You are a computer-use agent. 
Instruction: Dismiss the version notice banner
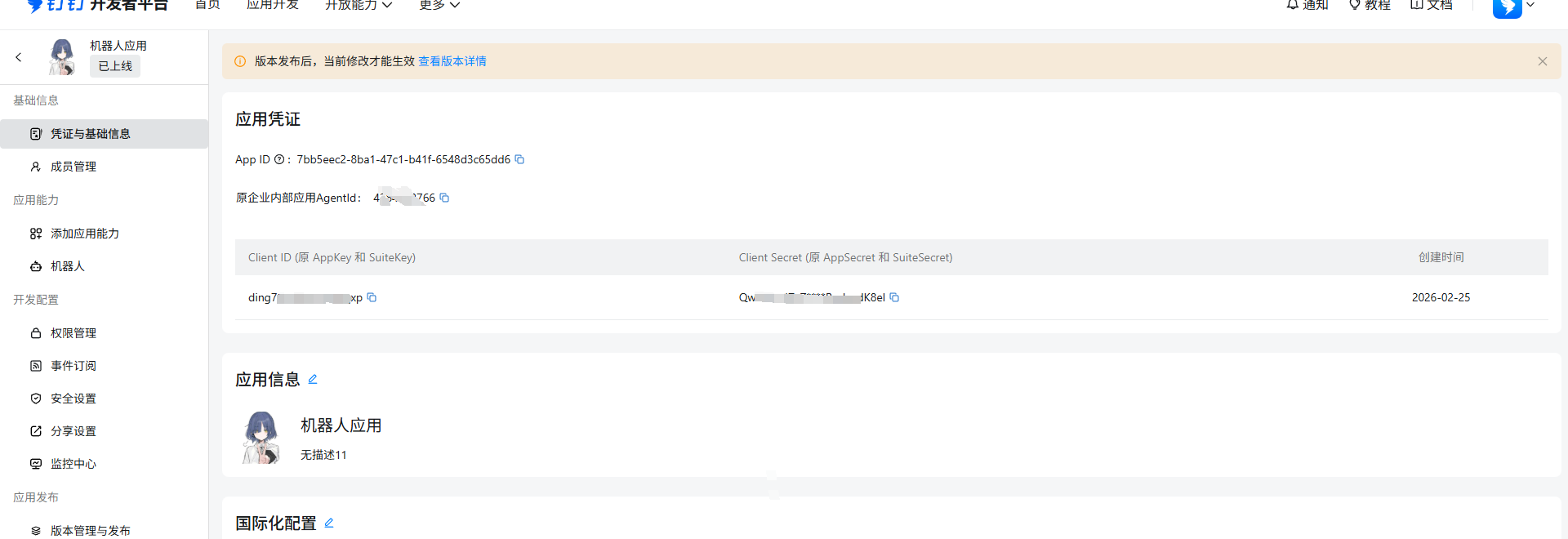tap(1542, 61)
